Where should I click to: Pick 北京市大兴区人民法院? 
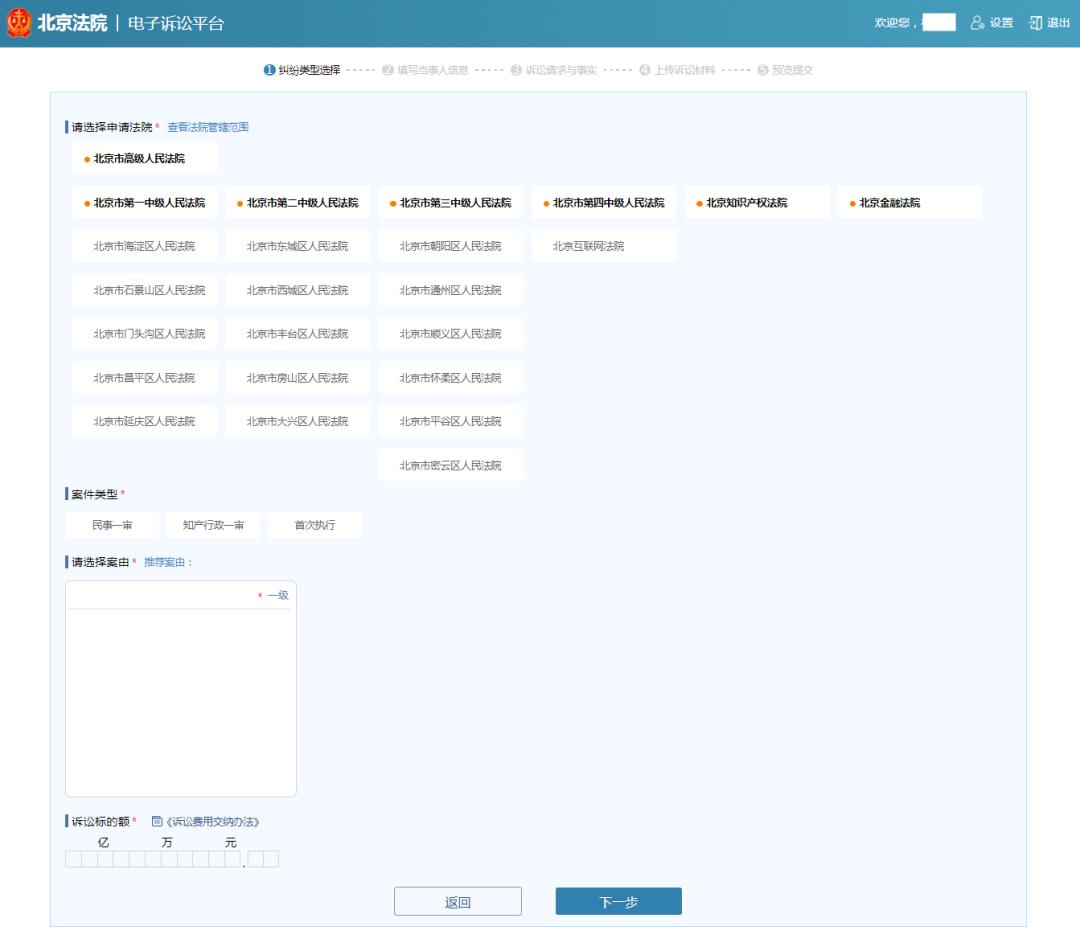pyautogui.click(x=298, y=421)
